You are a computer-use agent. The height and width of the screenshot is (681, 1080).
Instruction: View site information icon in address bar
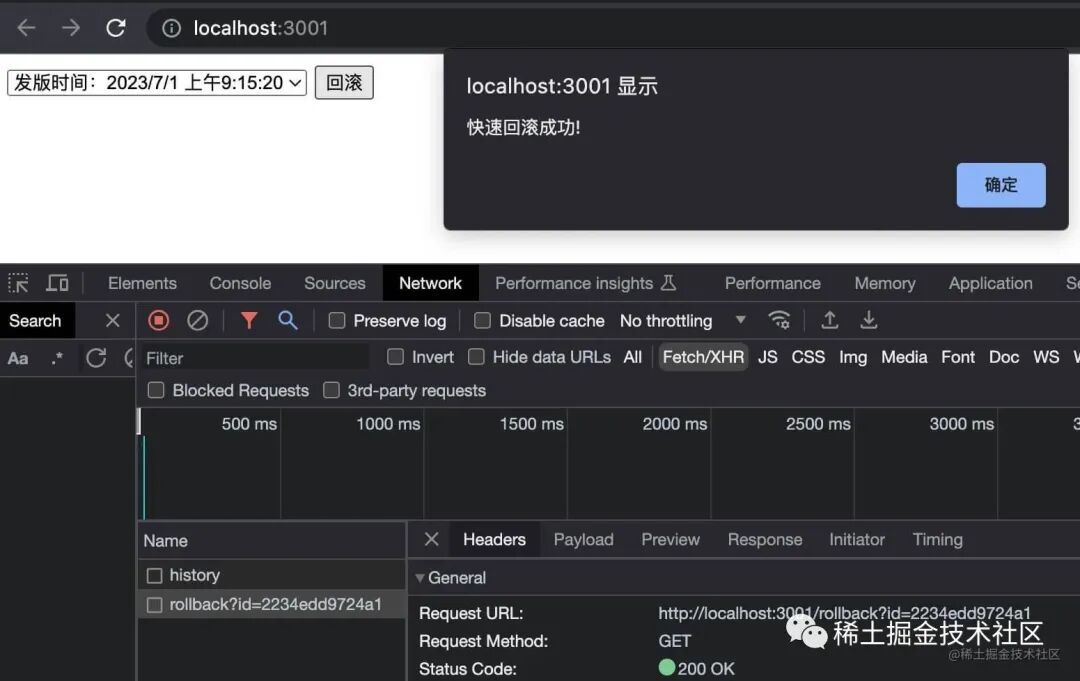coord(171,28)
